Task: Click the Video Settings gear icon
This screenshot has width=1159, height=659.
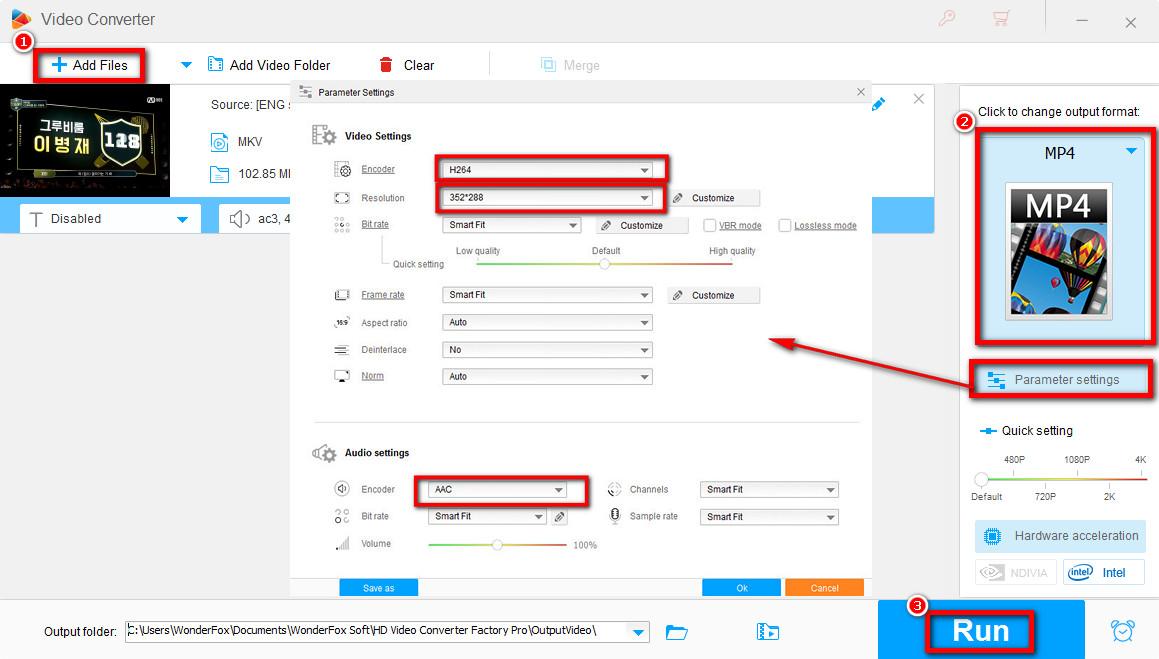Action: coord(324,135)
